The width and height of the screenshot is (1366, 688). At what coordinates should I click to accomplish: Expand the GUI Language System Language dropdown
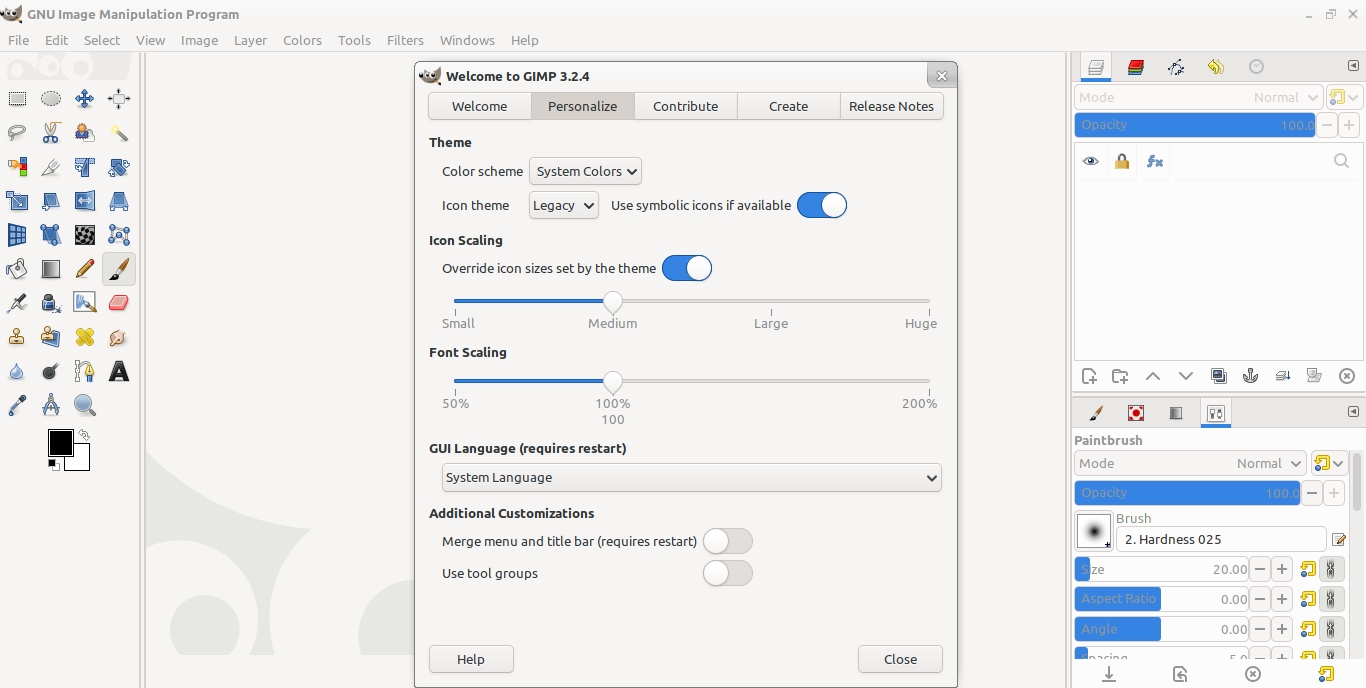coord(691,478)
